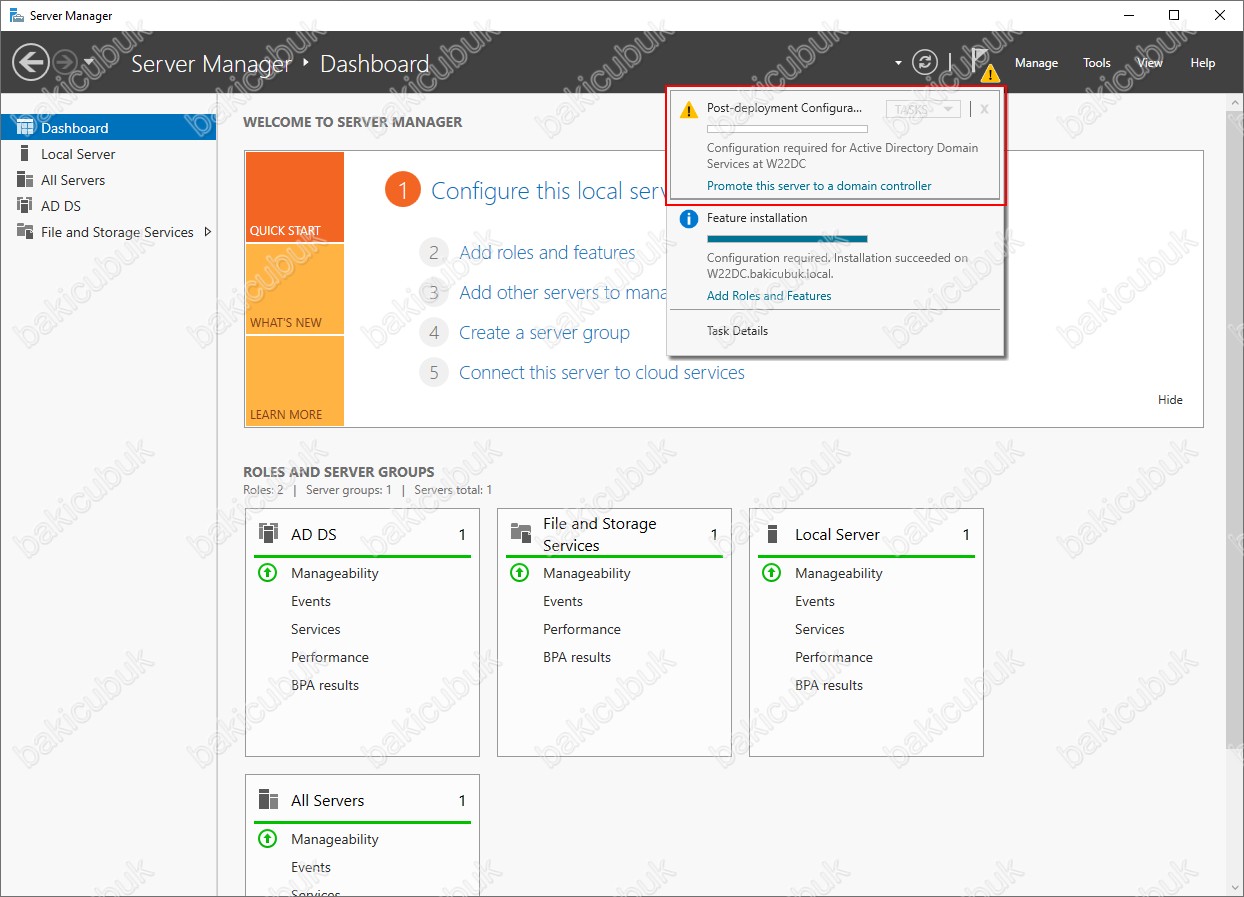Open the Manage menu

tap(1036, 63)
